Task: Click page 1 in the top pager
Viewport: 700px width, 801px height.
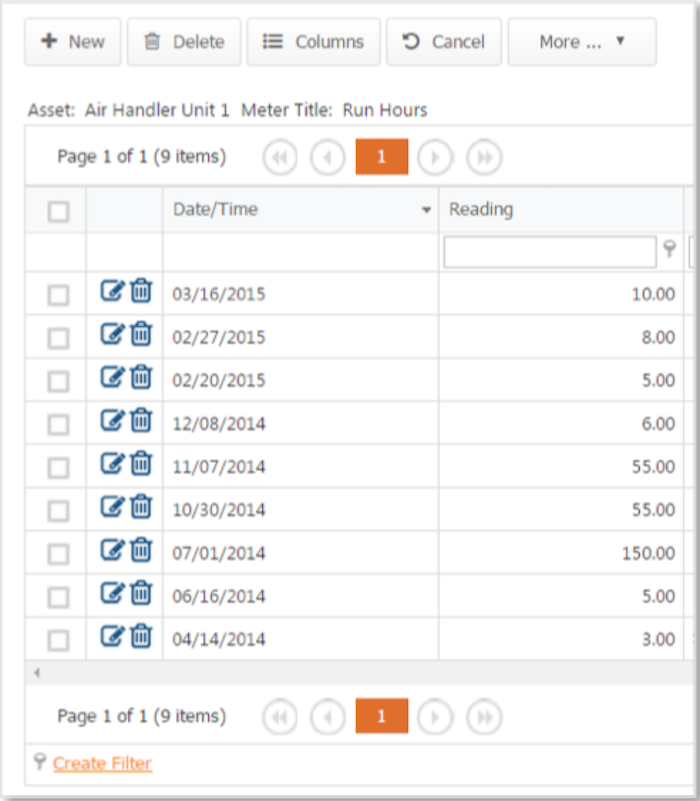Action: click(381, 157)
